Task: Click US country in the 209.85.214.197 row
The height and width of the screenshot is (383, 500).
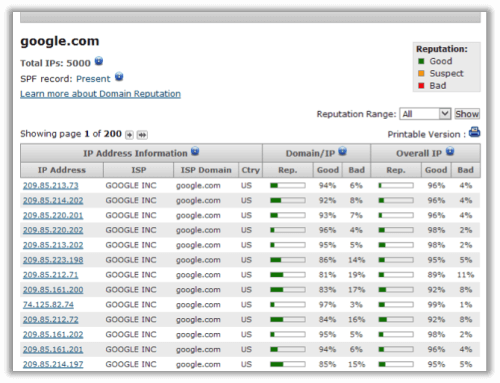Action: pyautogui.click(x=246, y=364)
